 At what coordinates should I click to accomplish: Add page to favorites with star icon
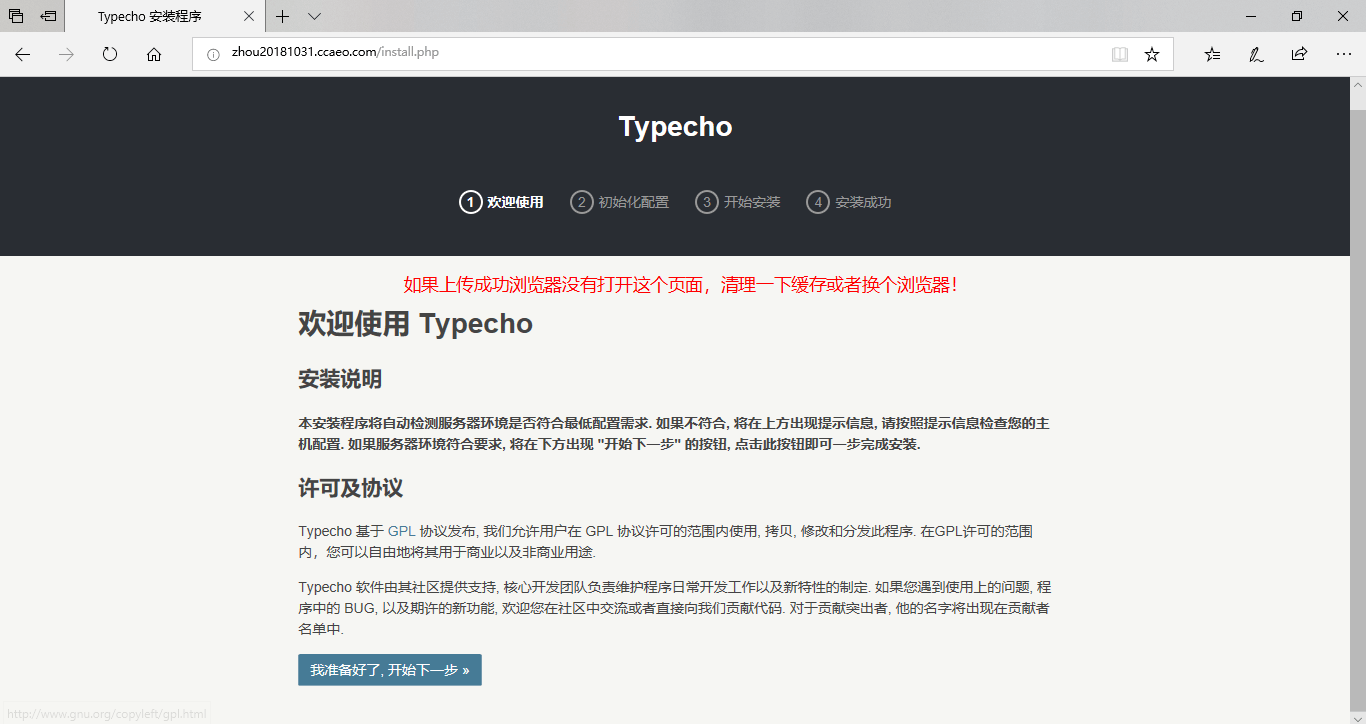coord(1152,54)
